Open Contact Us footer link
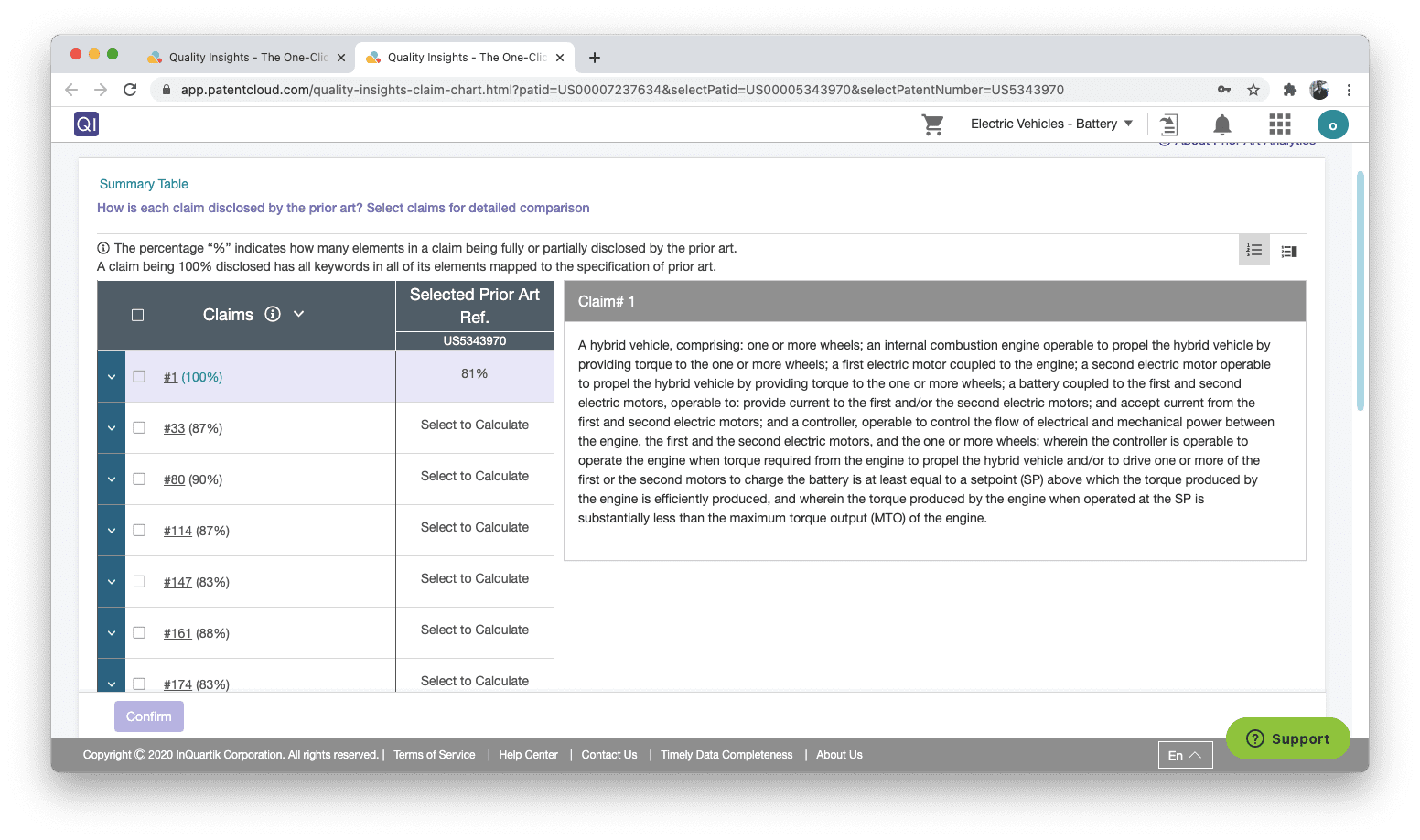1420x840 pixels. pos(609,755)
